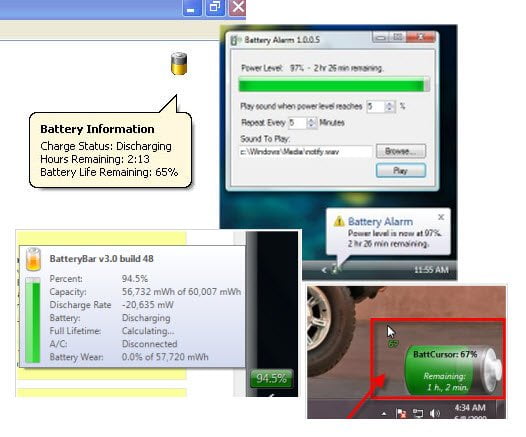Click the warning icon in Battery Alarm balloon

339,221
